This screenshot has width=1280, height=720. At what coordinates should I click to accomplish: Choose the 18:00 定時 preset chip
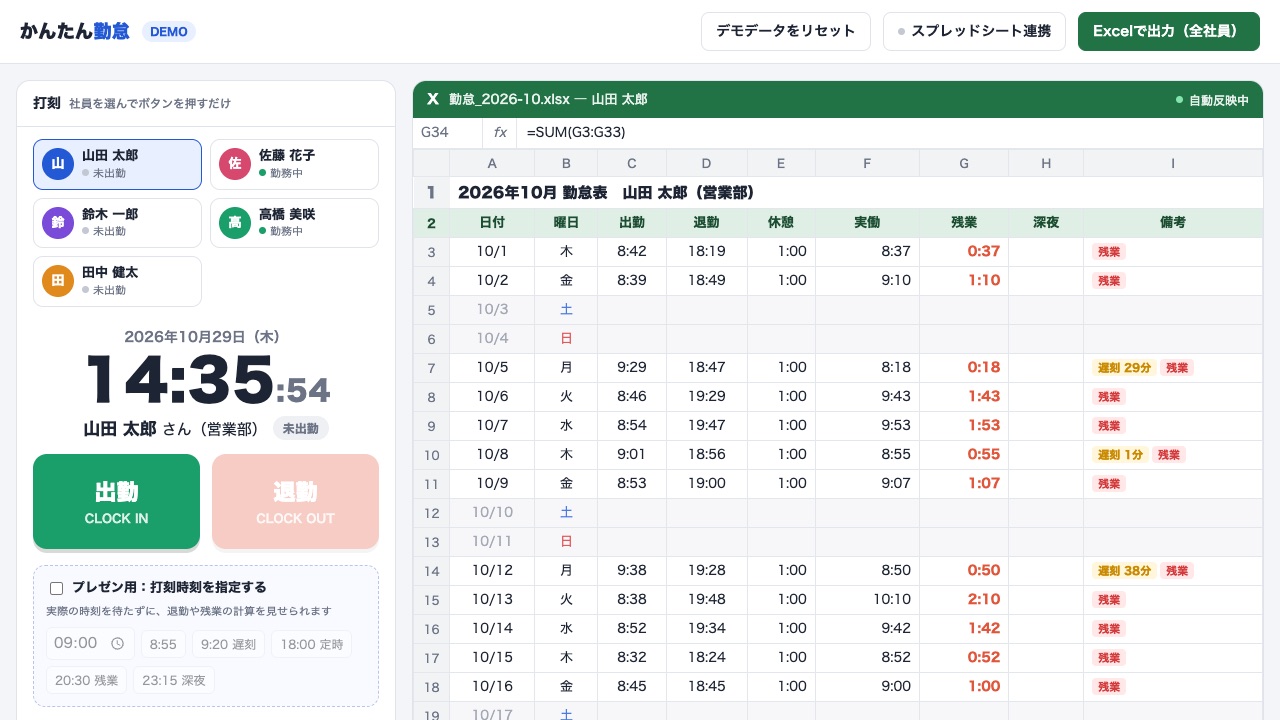pos(311,644)
